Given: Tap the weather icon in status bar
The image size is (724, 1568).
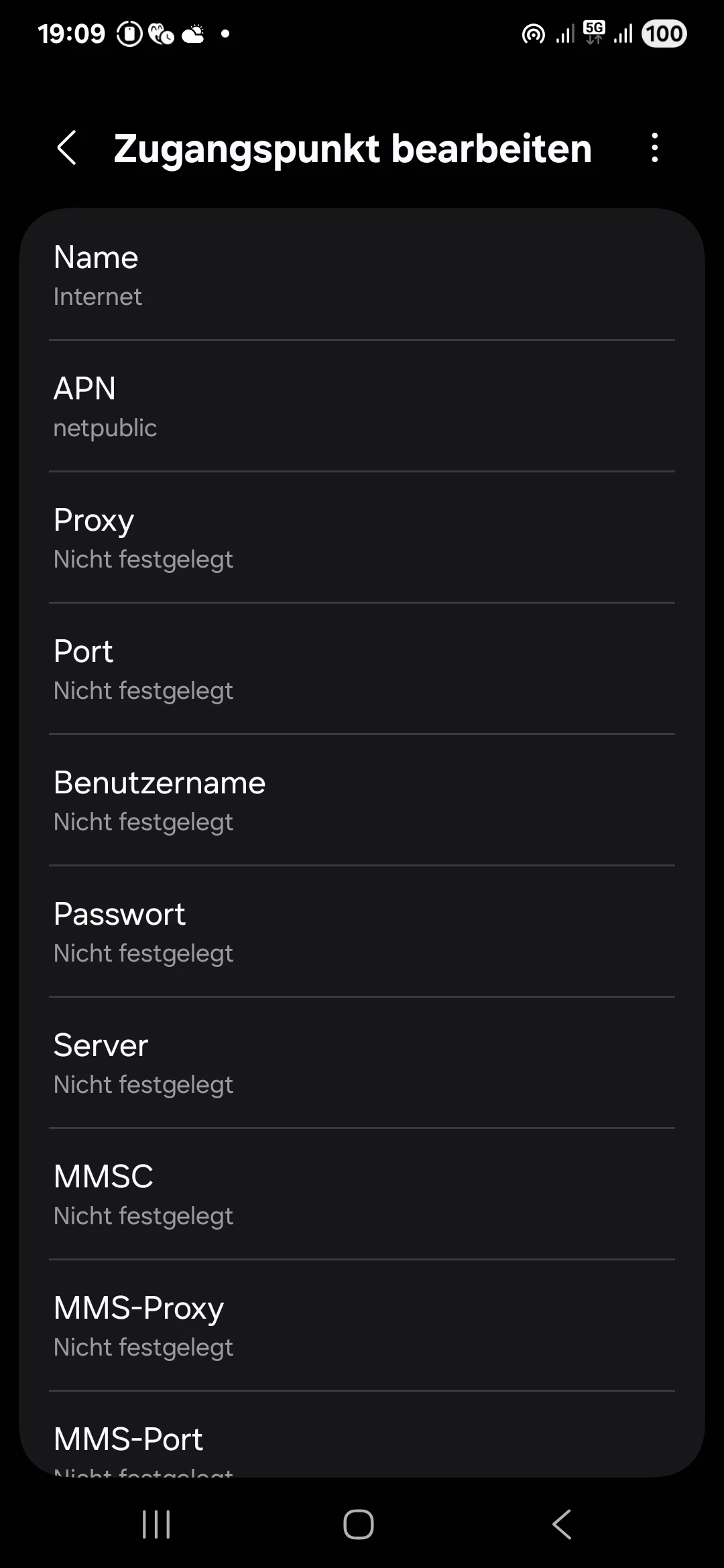Looking at the screenshot, I should click(194, 34).
